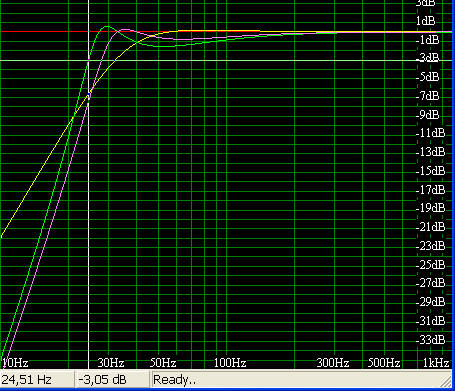Click the -25dB scale label
The image size is (455, 391).
pyautogui.click(x=431, y=265)
